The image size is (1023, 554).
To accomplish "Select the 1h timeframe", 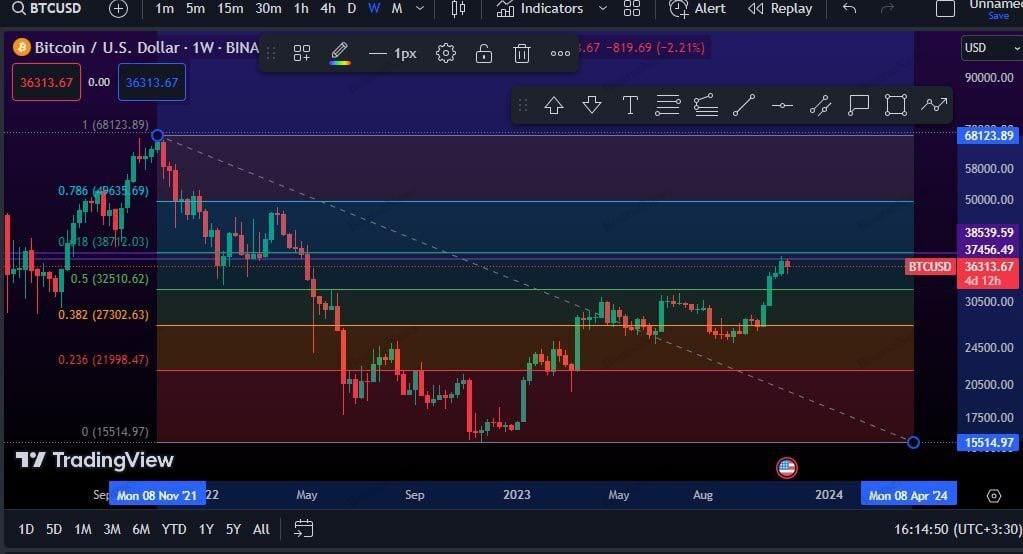I will point(301,8).
